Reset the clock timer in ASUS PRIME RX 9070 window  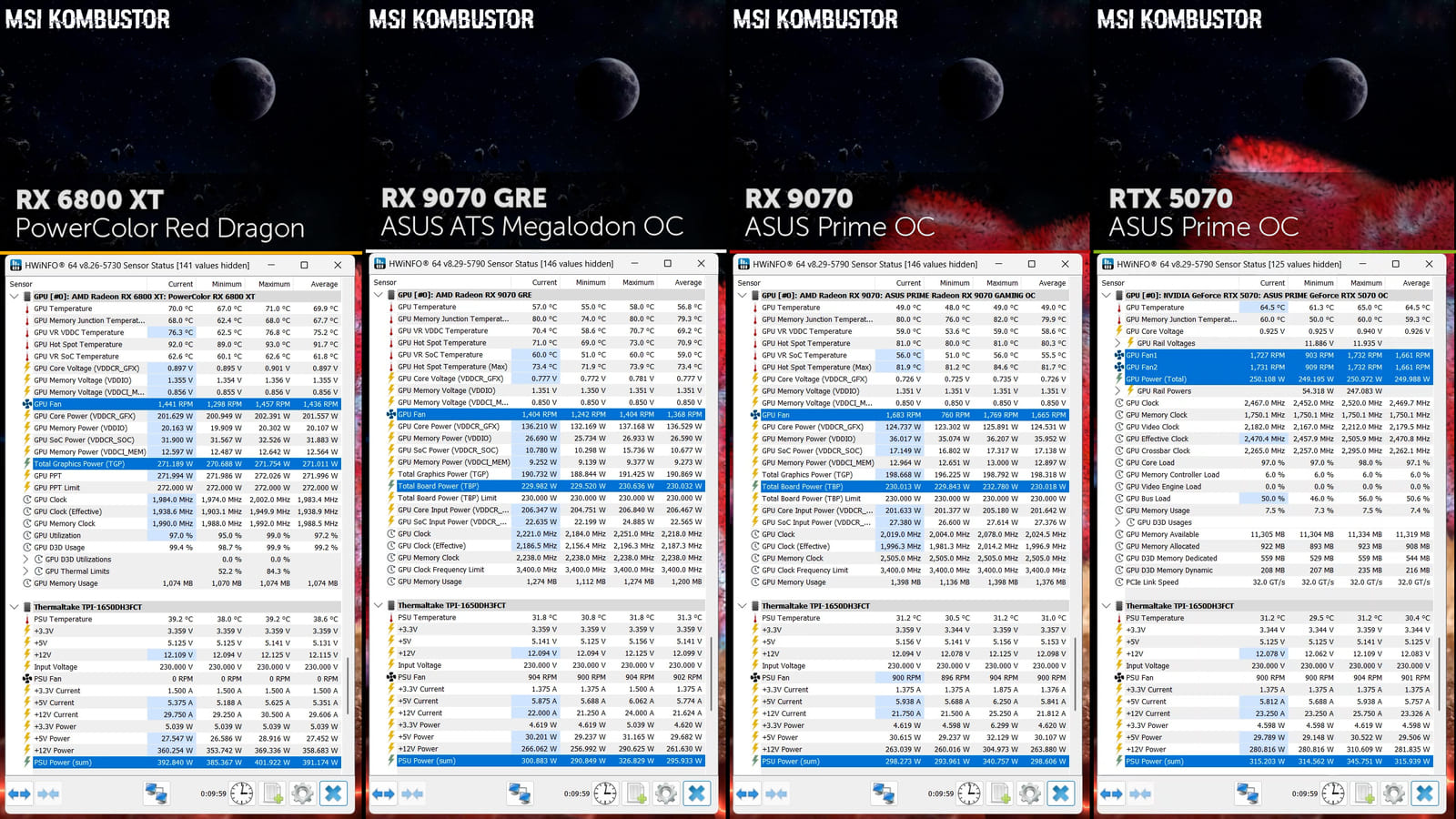(x=969, y=794)
